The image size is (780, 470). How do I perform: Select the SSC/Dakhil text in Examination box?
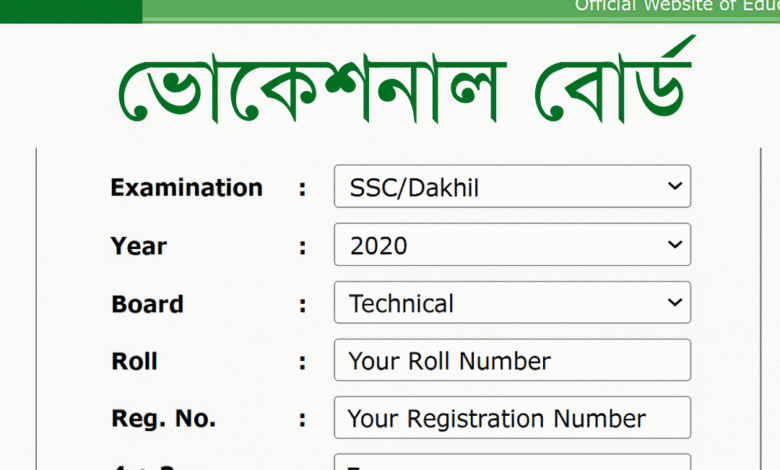click(x=414, y=188)
